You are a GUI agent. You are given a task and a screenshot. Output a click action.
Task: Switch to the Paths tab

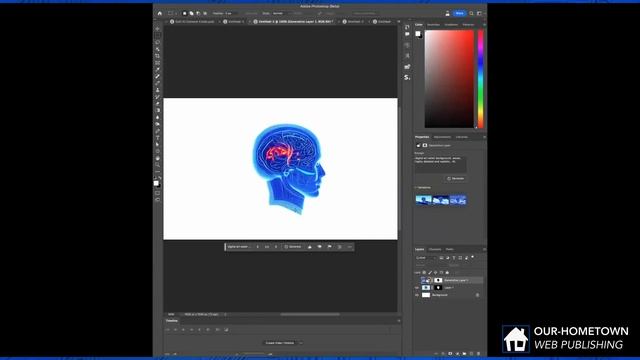point(449,249)
